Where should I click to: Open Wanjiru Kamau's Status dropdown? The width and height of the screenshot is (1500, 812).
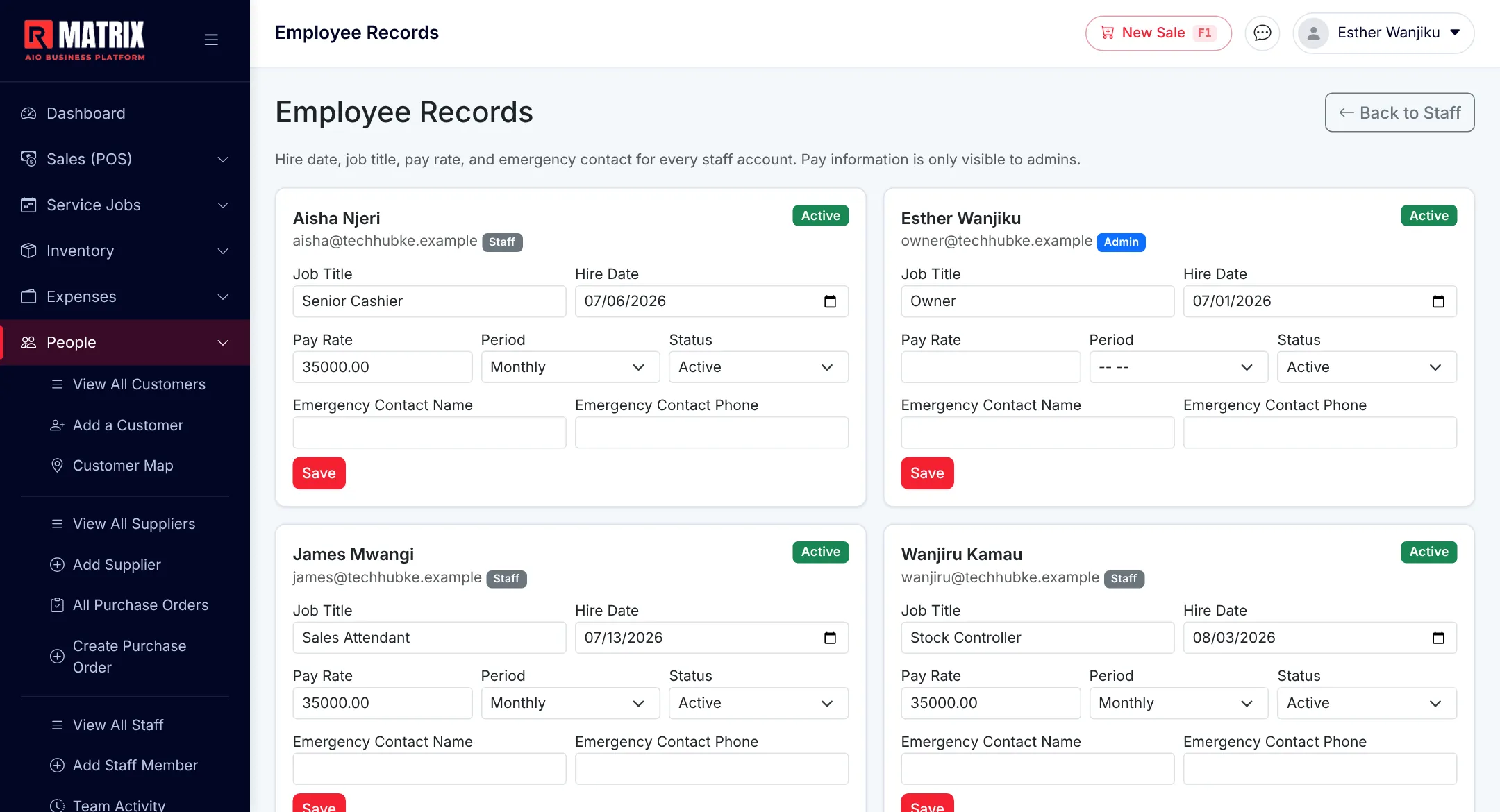click(1367, 703)
